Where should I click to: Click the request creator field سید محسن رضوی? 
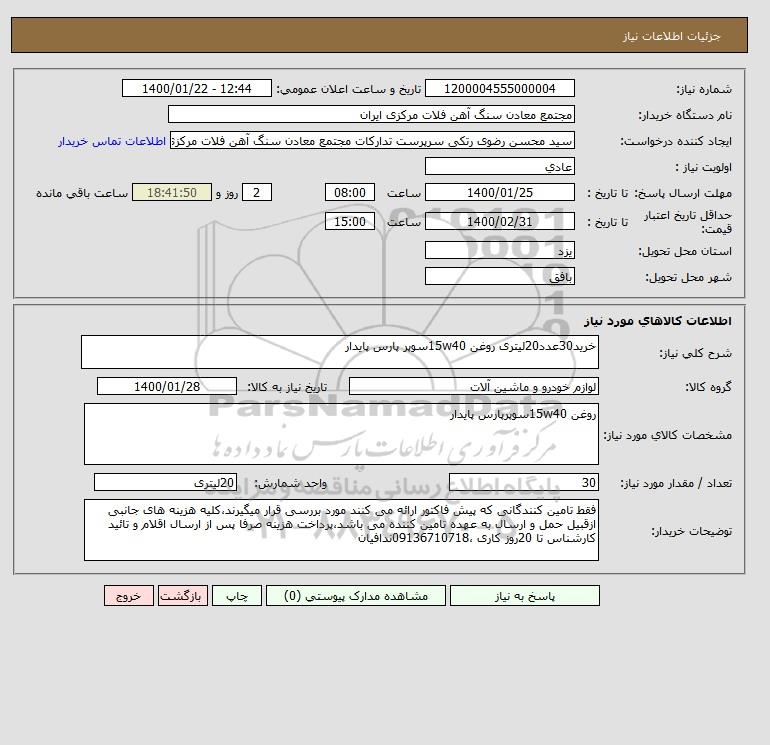(x=372, y=140)
